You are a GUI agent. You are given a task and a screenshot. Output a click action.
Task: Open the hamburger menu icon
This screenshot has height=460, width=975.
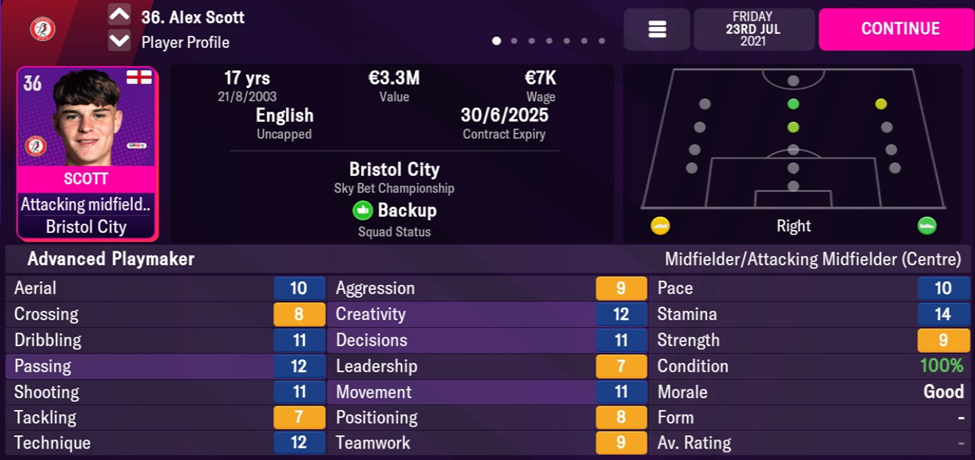pyautogui.click(x=657, y=30)
